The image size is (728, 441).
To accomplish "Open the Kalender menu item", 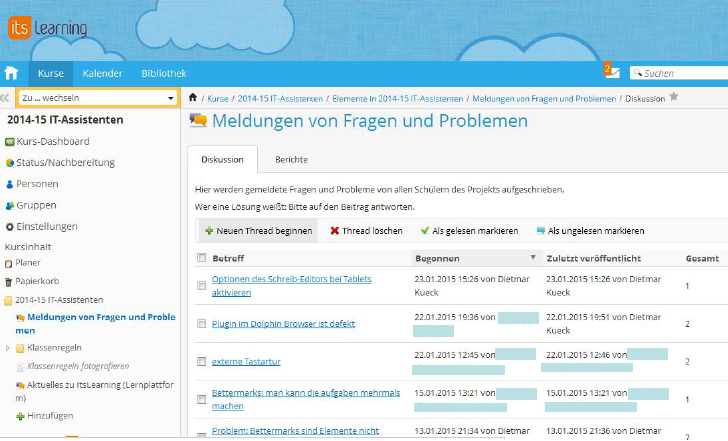I will [102, 73].
